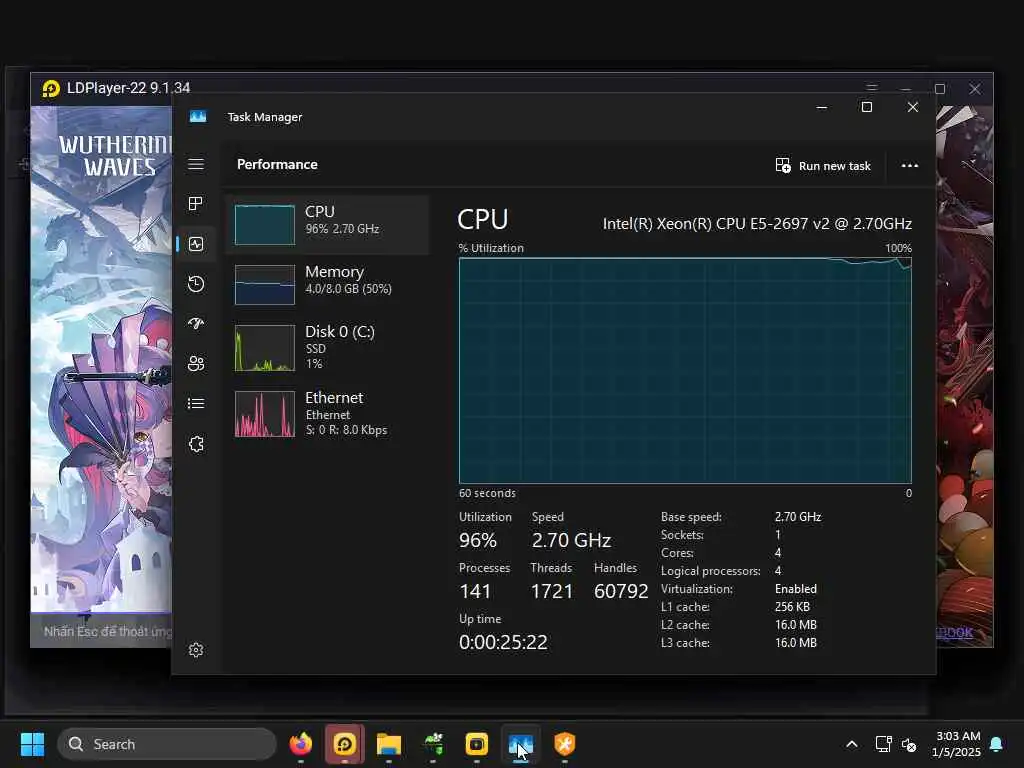The width and height of the screenshot is (1024, 768).
Task: Select Disk 0 (C:) resource
Action: [327, 347]
